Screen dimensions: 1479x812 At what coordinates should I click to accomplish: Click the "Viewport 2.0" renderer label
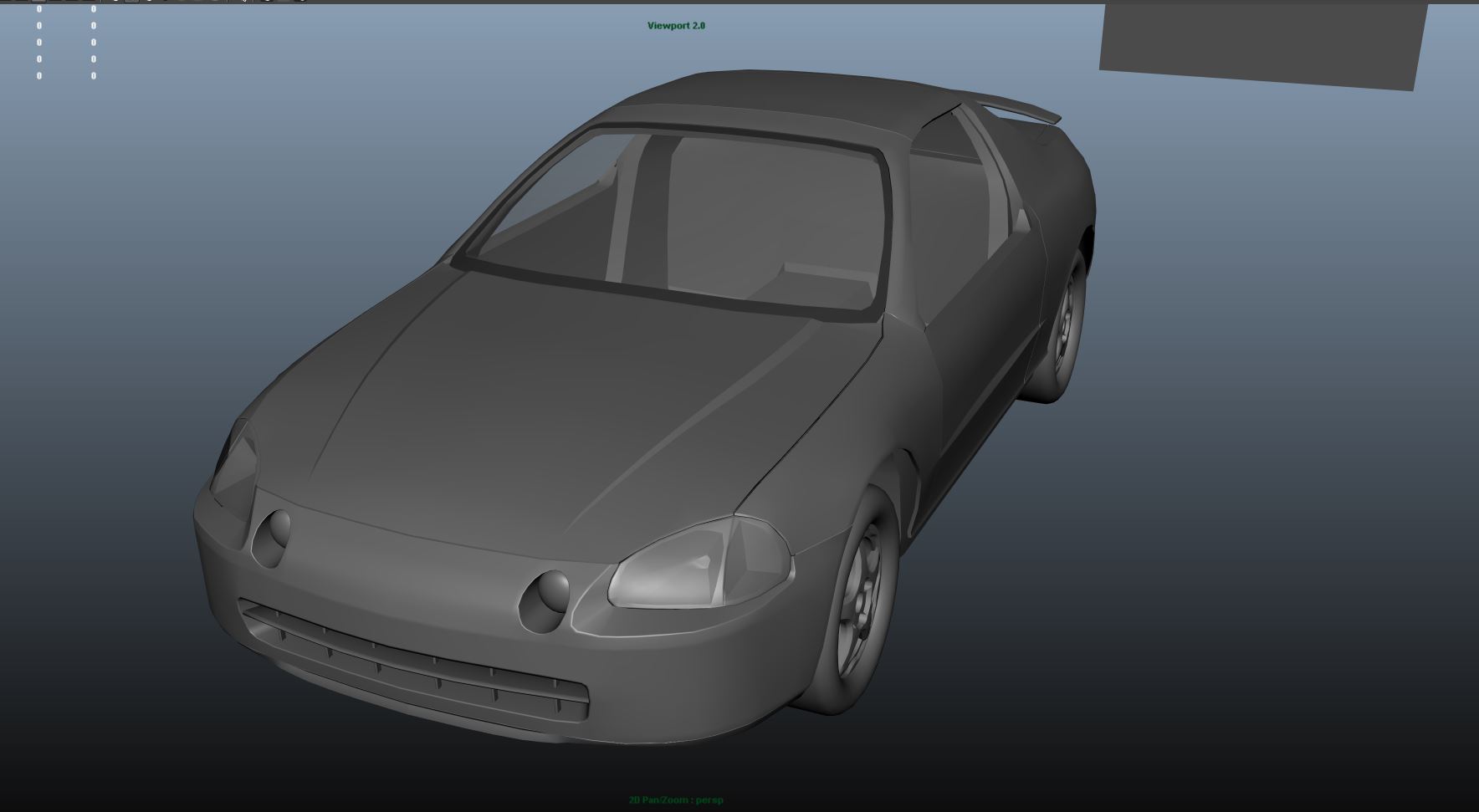676,26
